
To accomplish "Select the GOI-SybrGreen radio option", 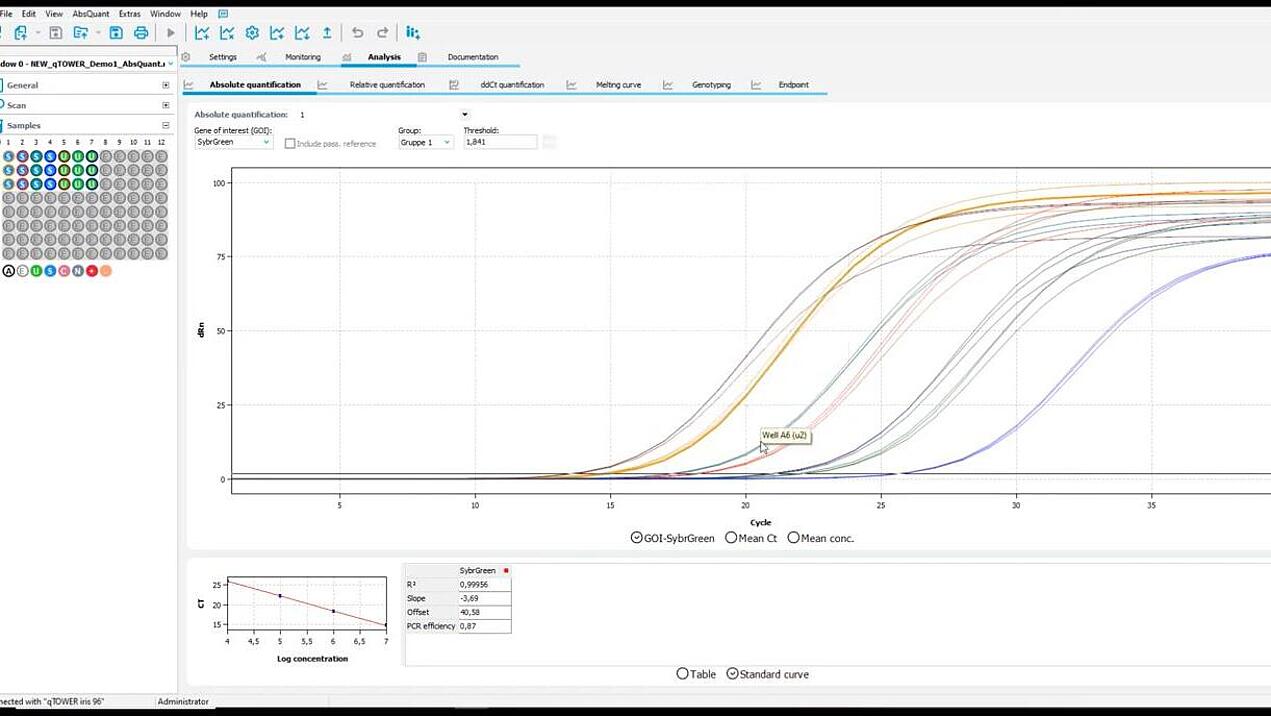I will click(x=636, y=538).
